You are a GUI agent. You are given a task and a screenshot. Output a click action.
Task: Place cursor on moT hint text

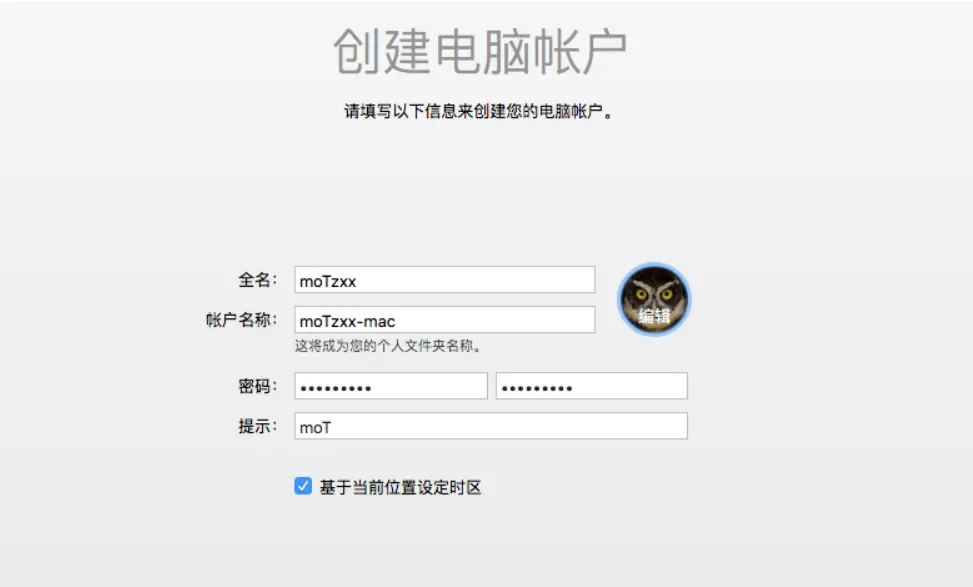315,428
